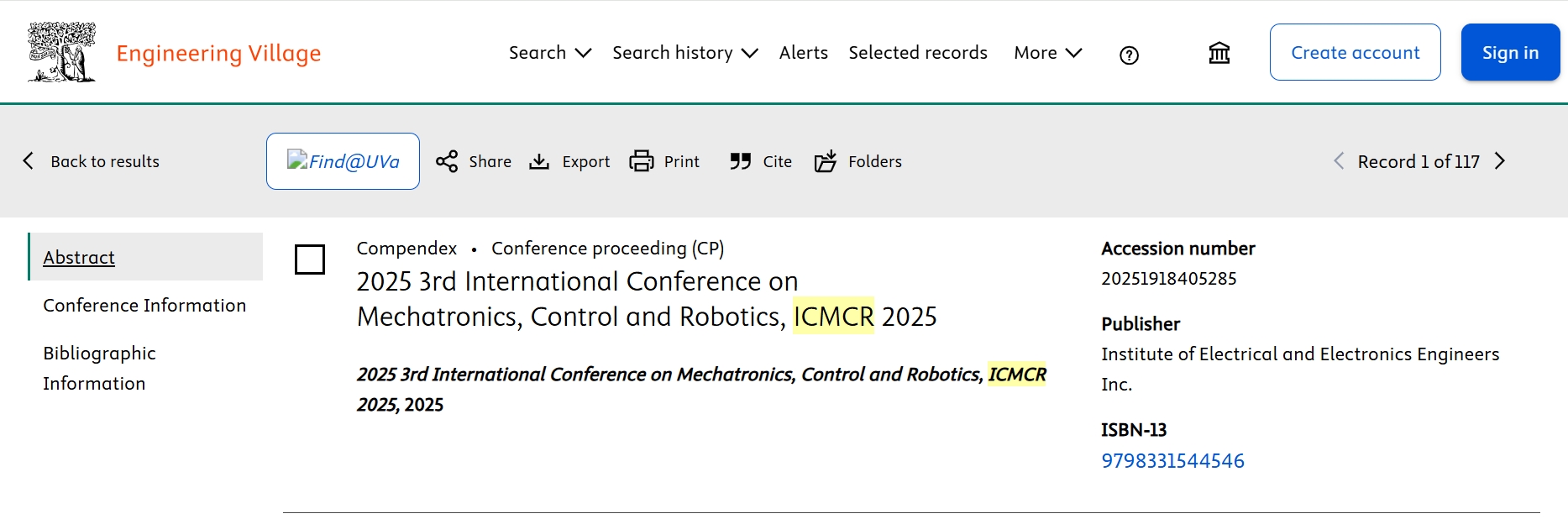Click the Folders icon

tap(826, 161)
